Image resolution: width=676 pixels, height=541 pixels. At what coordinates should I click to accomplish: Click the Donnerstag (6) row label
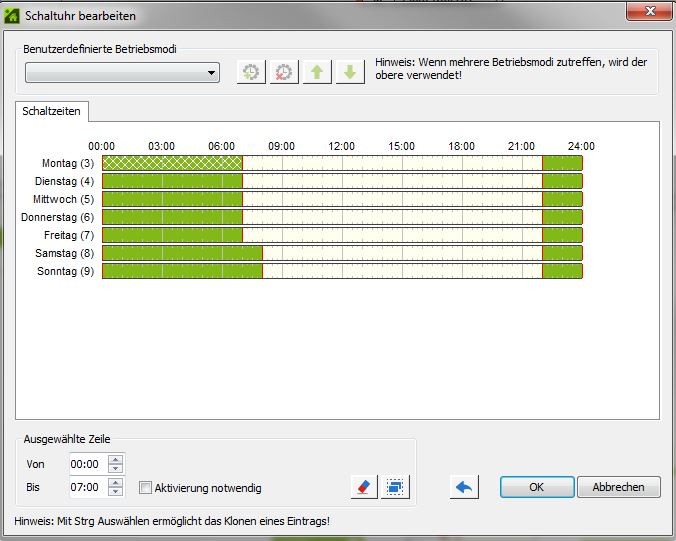[57, 217]
